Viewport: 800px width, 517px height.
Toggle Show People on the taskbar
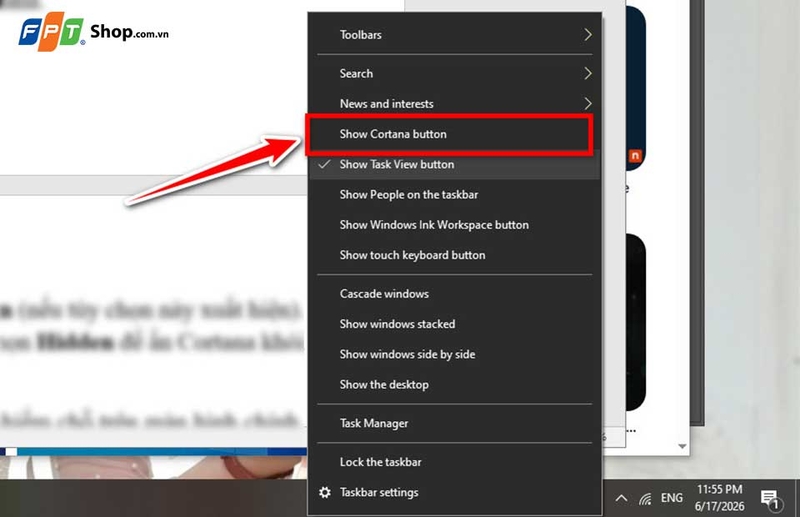pyautogui.click(x=454, y=194)
